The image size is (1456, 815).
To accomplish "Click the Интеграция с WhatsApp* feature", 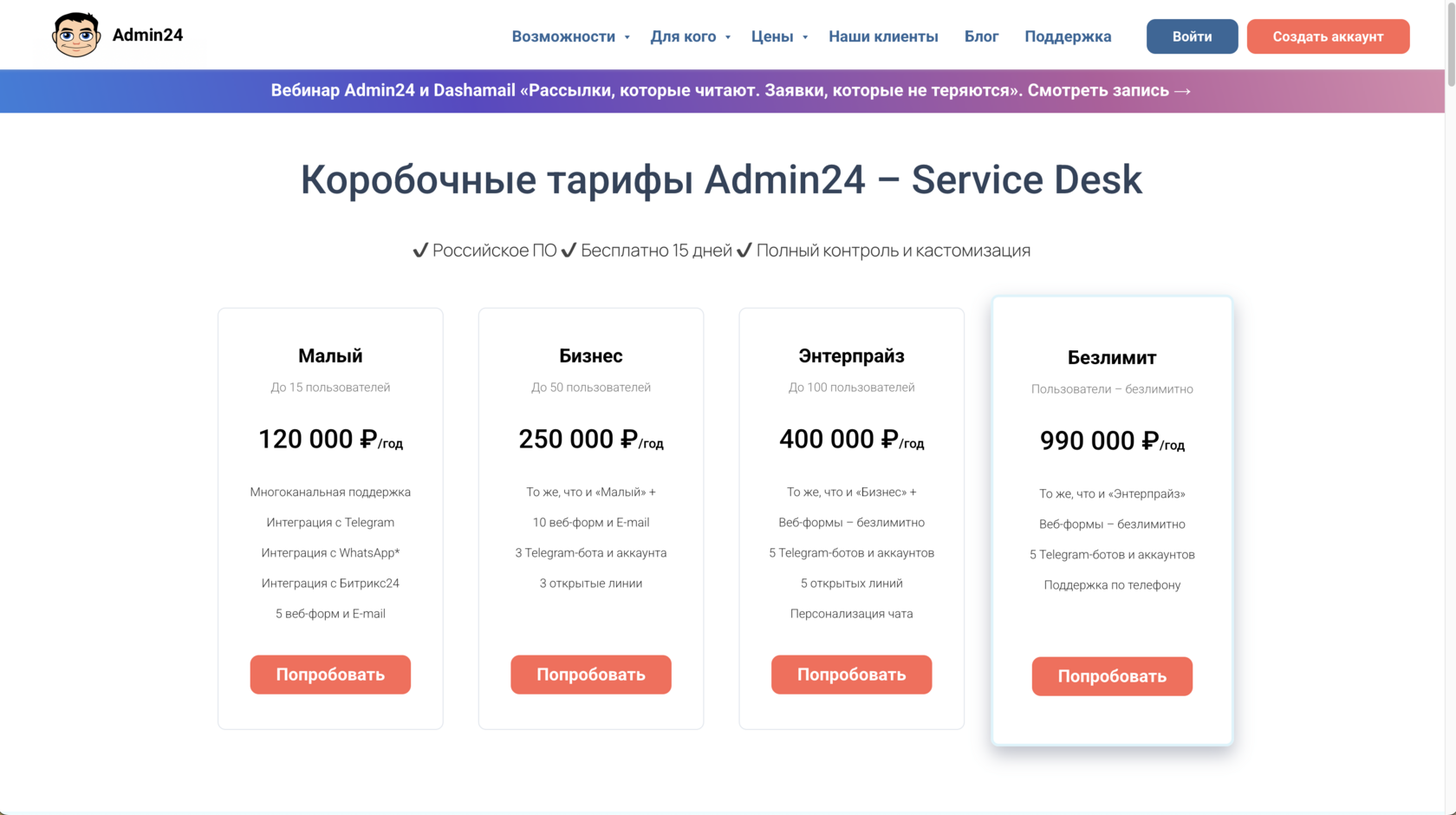I will coord(330,552).
